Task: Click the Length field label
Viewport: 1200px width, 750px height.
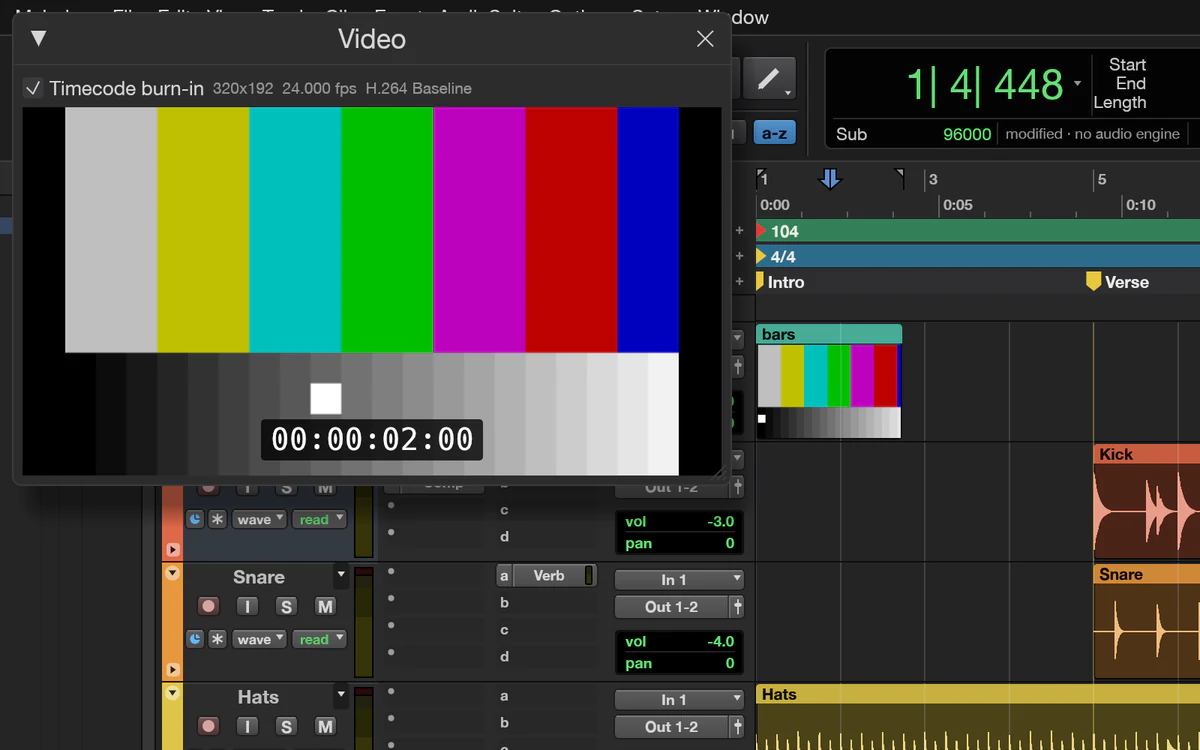Action: tap(1119, 102)
